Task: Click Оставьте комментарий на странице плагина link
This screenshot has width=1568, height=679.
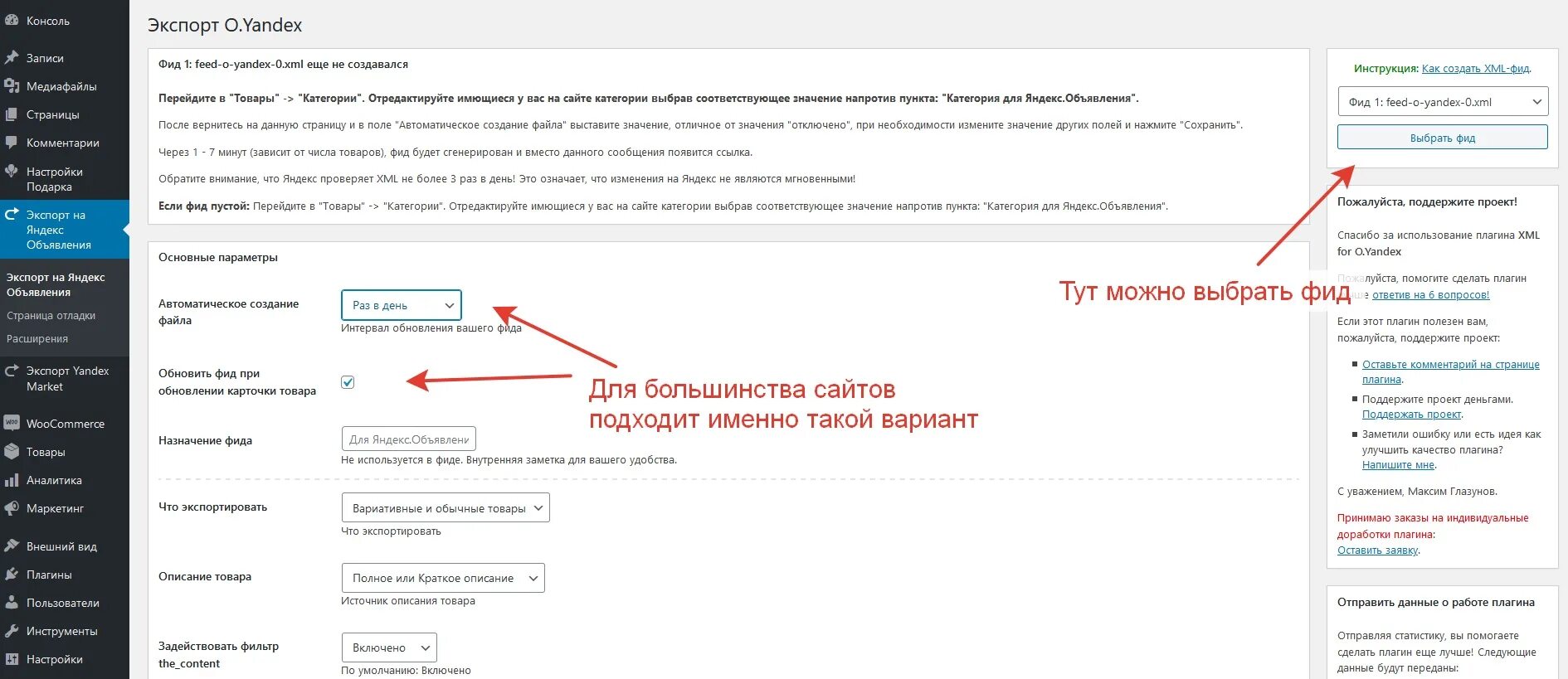Action: pos(1450,371)
